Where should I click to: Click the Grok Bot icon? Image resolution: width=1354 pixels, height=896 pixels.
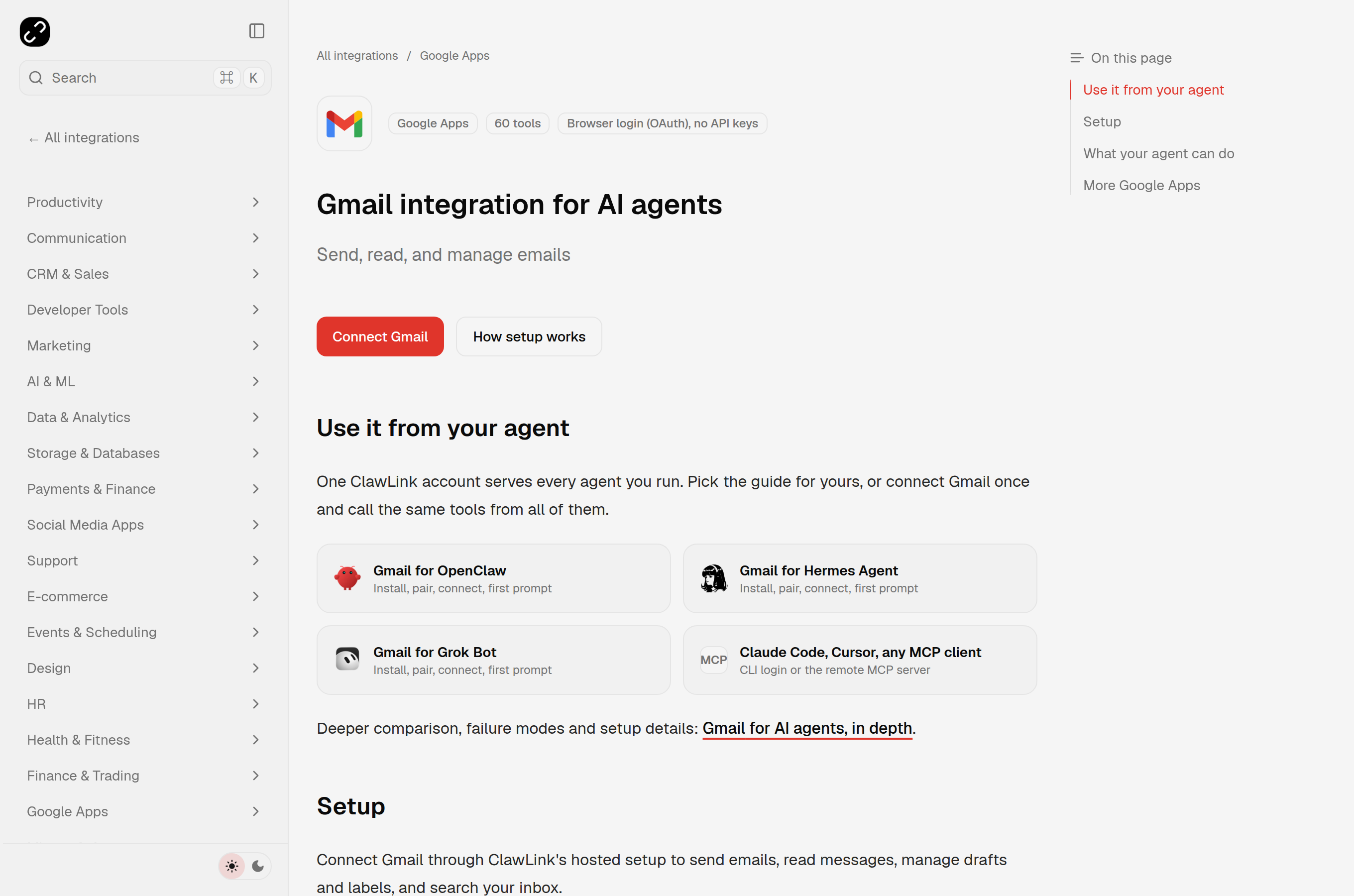[347, 660]
